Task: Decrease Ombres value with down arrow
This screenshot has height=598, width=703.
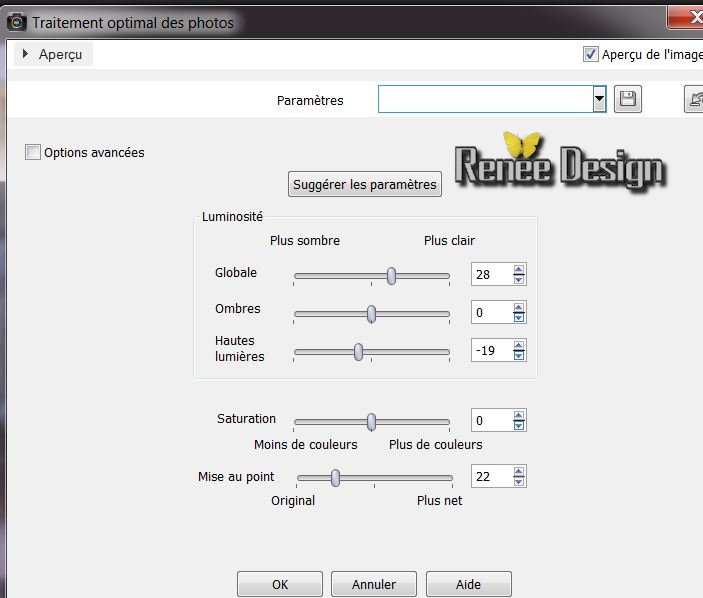Action: point(519,317)
